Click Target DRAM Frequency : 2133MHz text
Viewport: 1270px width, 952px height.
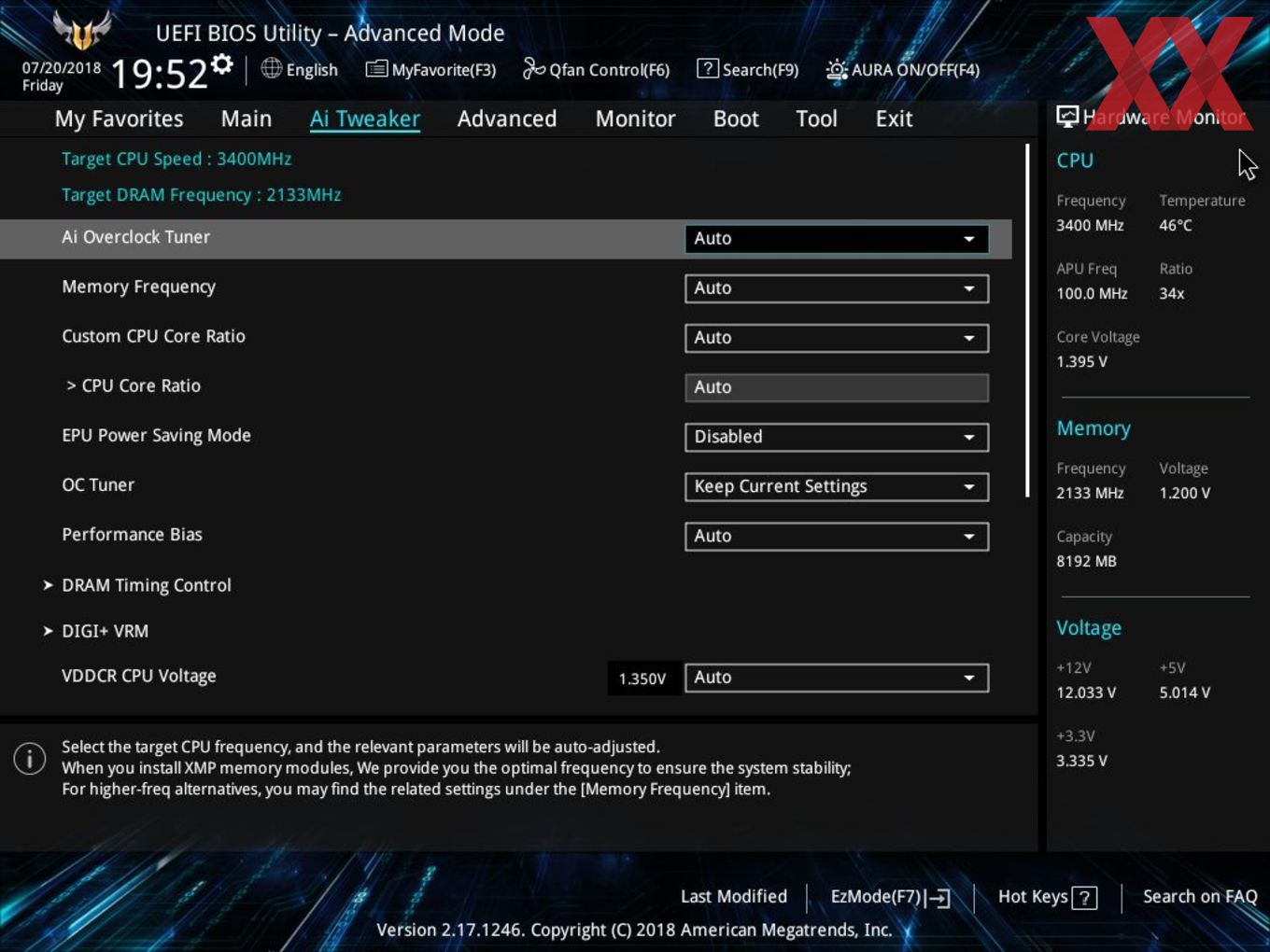coord(202,194)
